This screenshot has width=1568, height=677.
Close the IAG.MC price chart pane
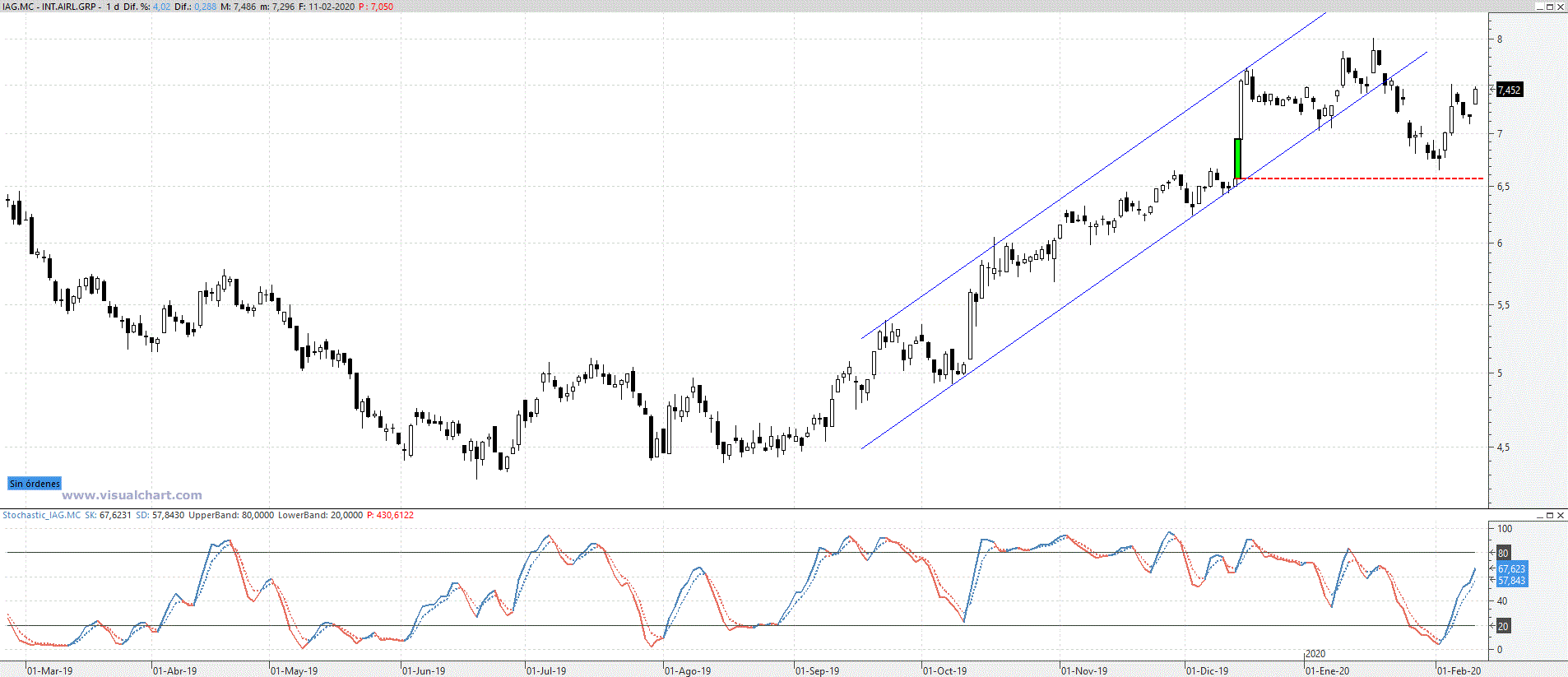tap(1561, 7)
